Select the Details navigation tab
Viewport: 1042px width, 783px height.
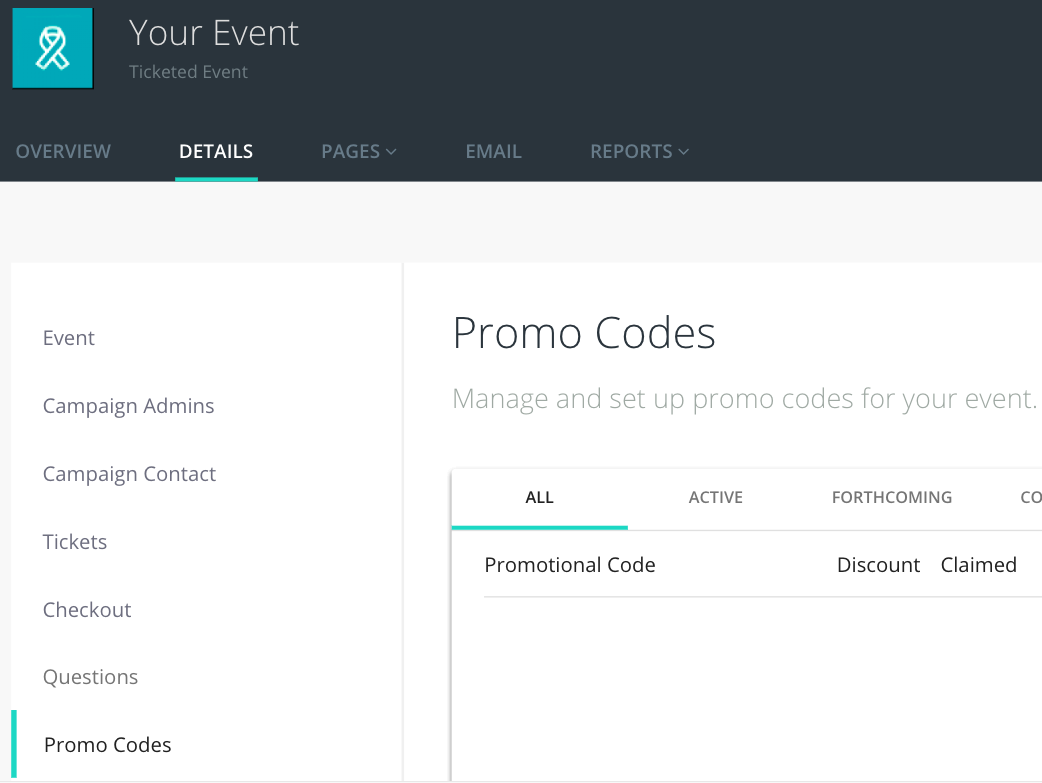coord(216,152)
